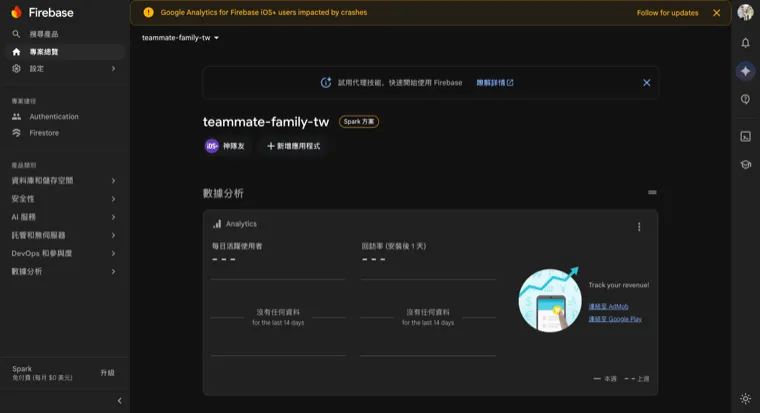Open the Gemini sparkle assistant
Image resolution: width=760 pixels, height=413 pixels.
[745, 71]
